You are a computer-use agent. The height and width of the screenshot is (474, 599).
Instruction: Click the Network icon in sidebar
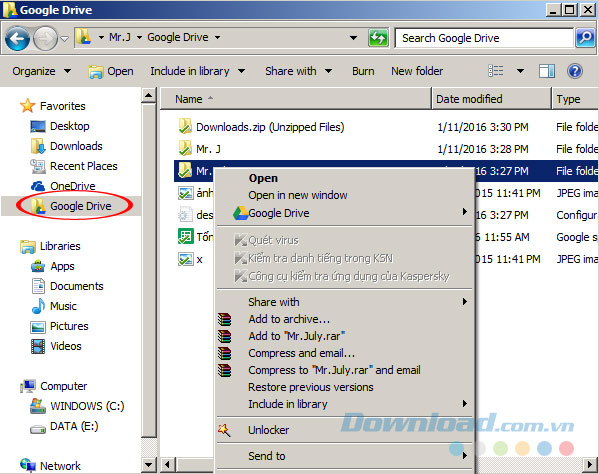(28, 465)
